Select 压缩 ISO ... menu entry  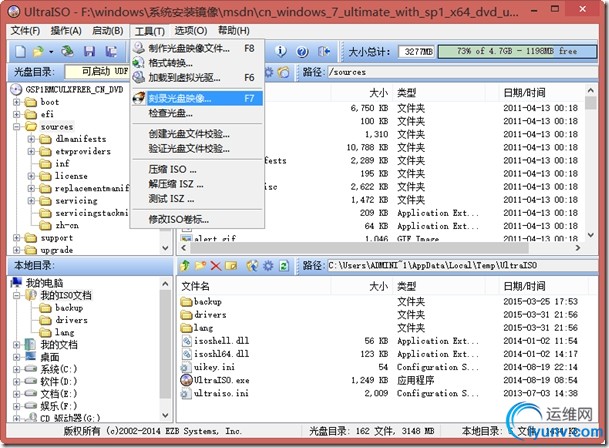click(x=197, y=169)
